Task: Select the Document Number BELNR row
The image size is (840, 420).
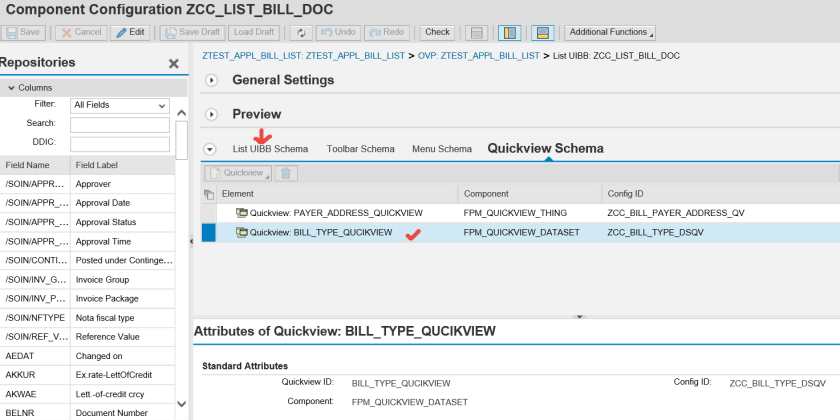Action: click(87, 412)
